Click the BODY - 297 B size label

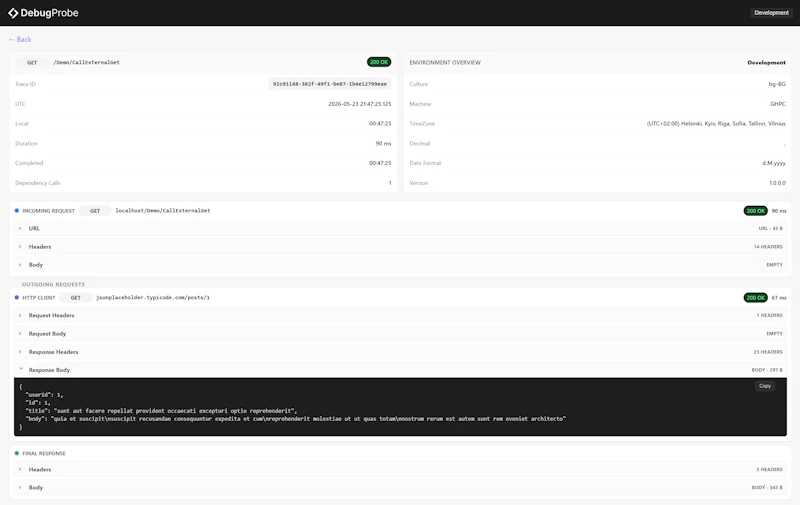(x=767, y=370)
